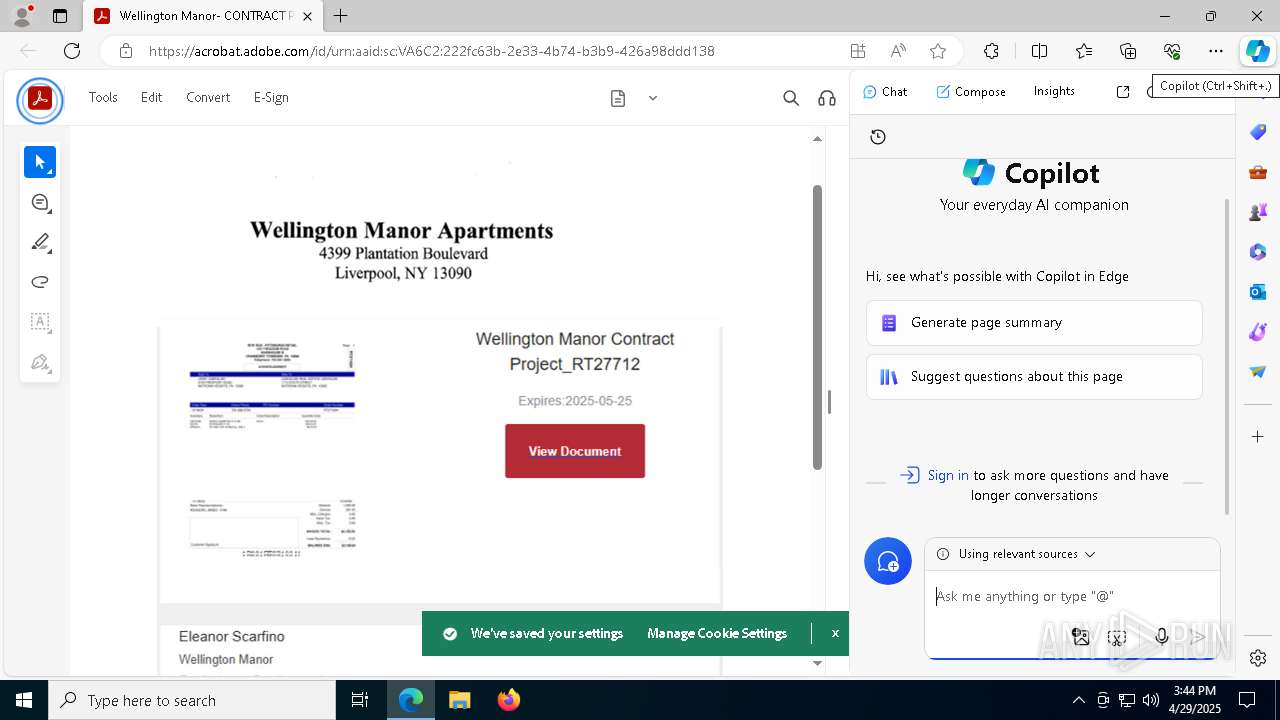Screen dimensions: 1280x720
Task: Click Generate page summary suggestion
Action: pos(1034,323)
